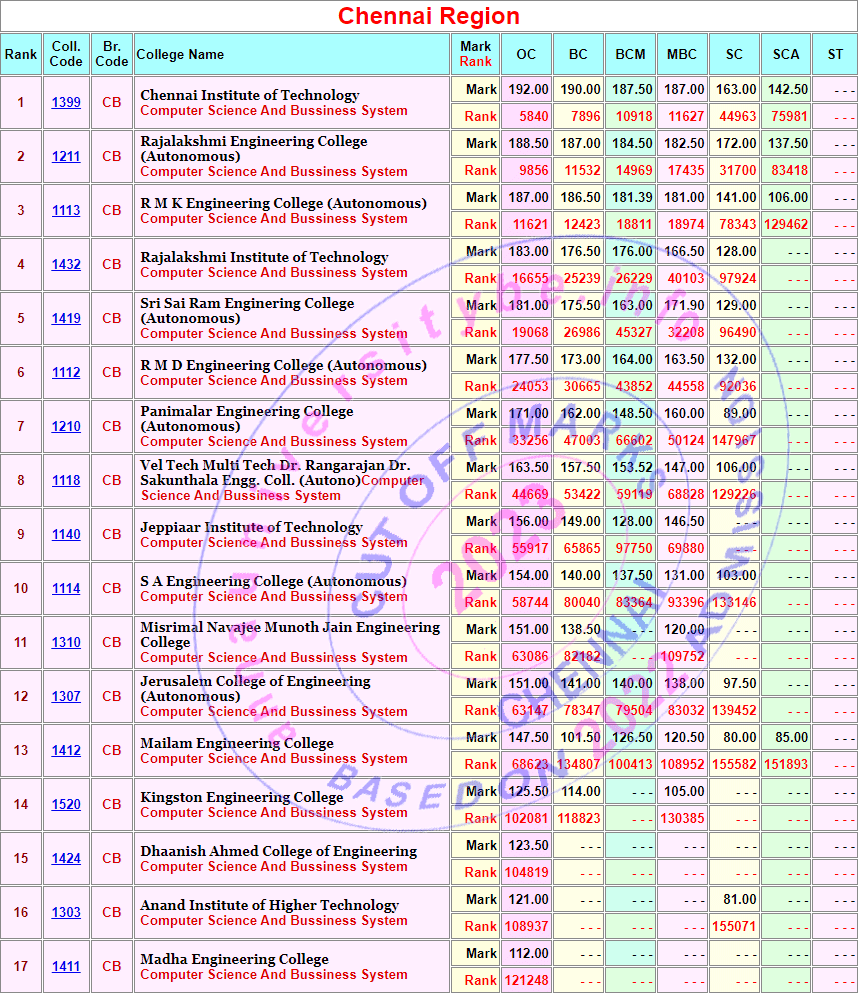Select the 1419 Sri Sai Ram code link
Viewport: 858px width, 993px height.
(66, 319)
